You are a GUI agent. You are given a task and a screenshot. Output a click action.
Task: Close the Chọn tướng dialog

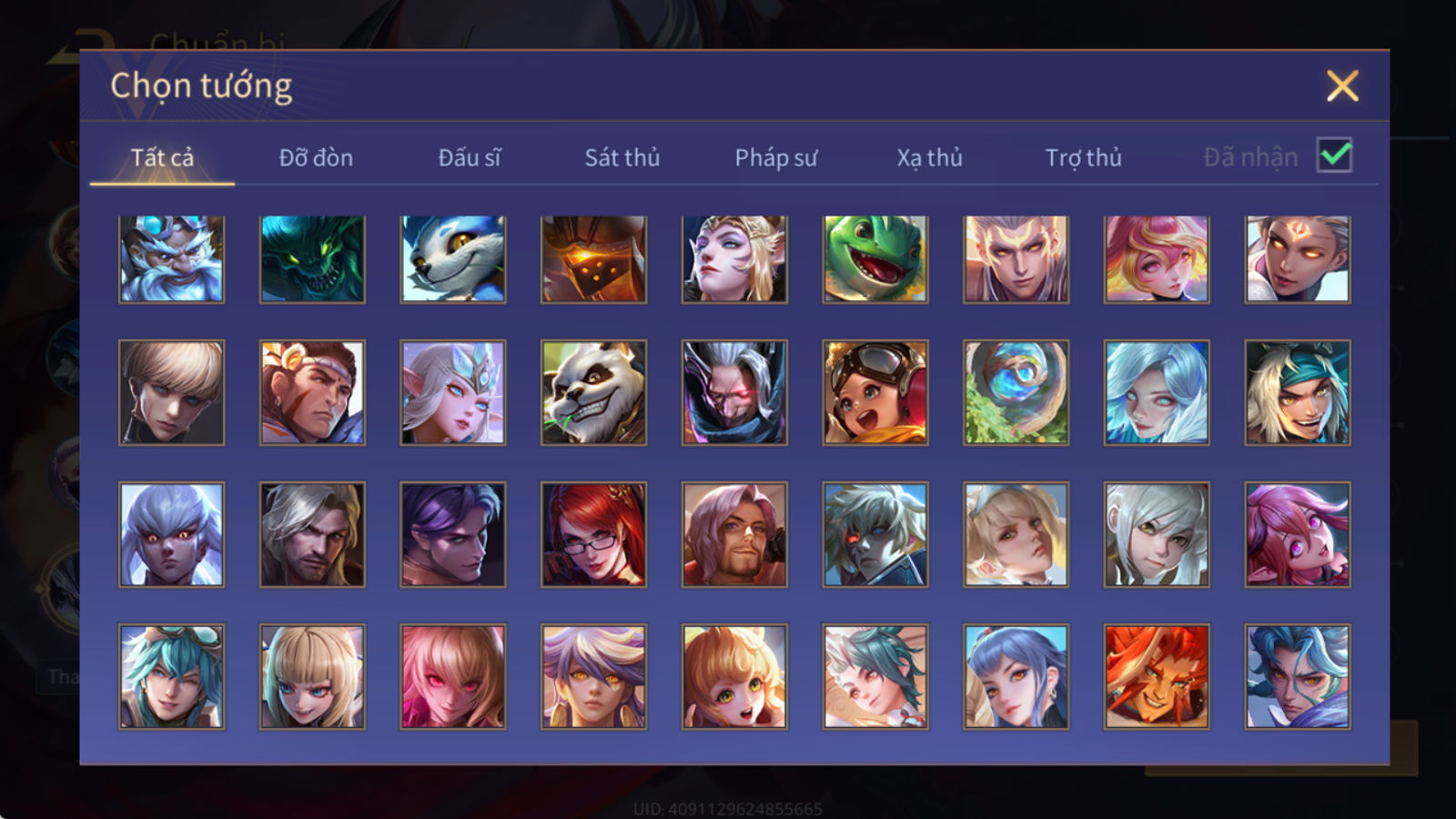coord(1342,86)
